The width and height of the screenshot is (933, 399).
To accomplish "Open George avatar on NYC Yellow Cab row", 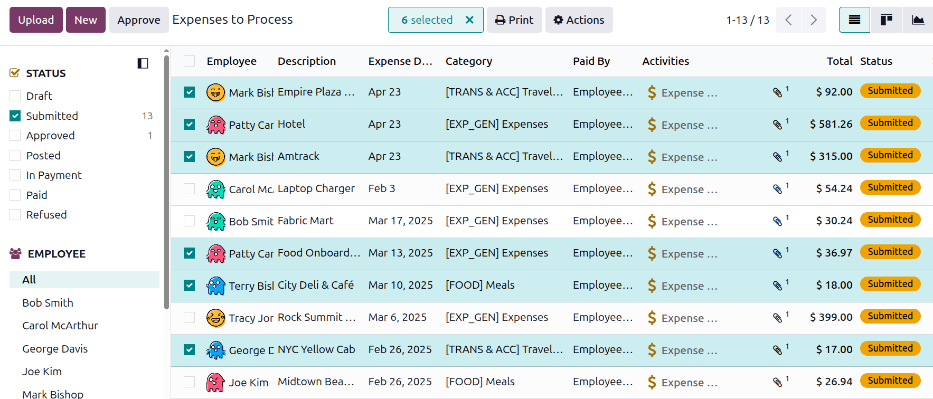I will coord(215,350).
